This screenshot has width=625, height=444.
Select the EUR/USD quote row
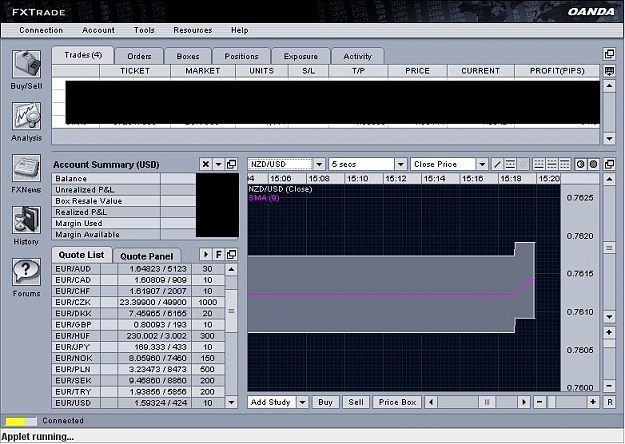[138, 403]
